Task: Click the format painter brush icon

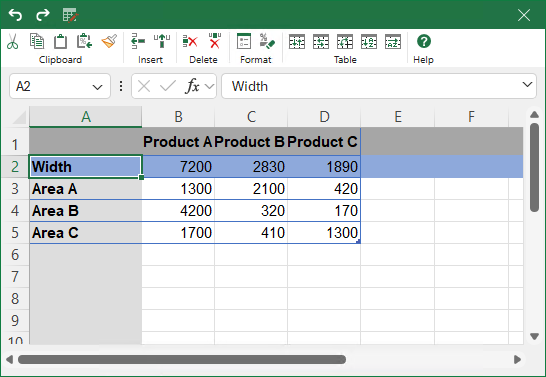Action: [109, 41]
